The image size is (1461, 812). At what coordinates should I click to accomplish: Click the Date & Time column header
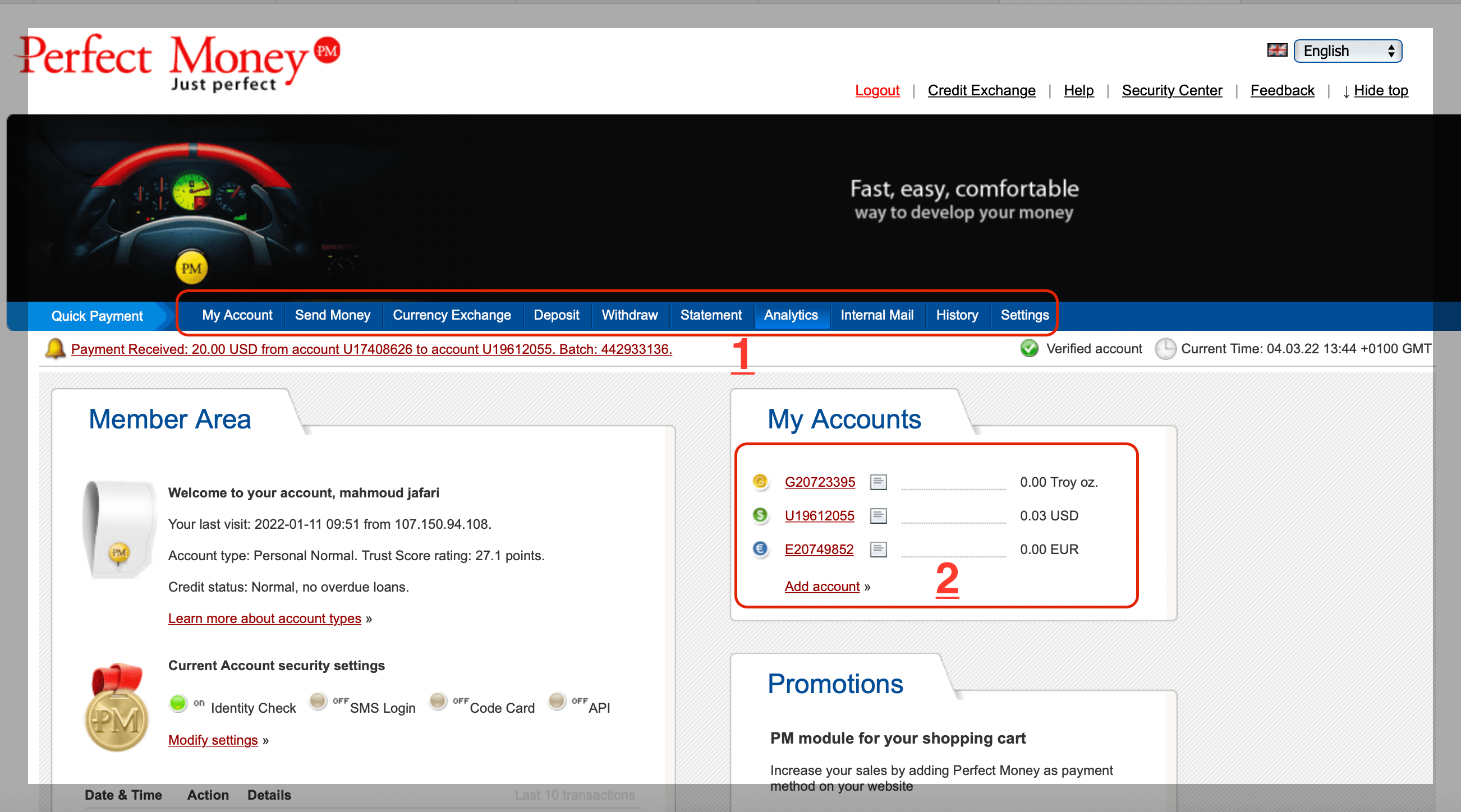(x=123, y=795)
